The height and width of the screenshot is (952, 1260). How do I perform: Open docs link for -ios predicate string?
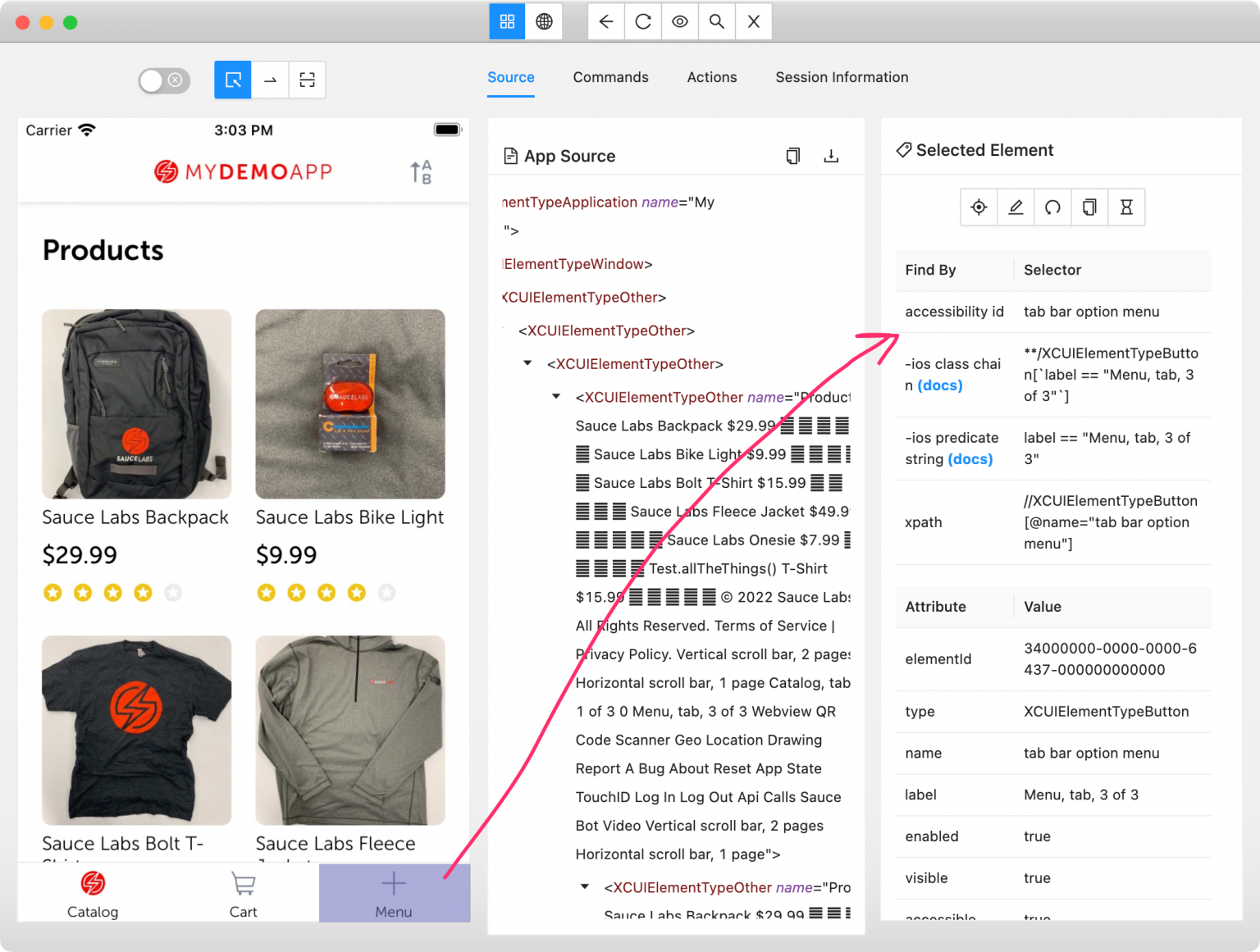tap(970, 459)
